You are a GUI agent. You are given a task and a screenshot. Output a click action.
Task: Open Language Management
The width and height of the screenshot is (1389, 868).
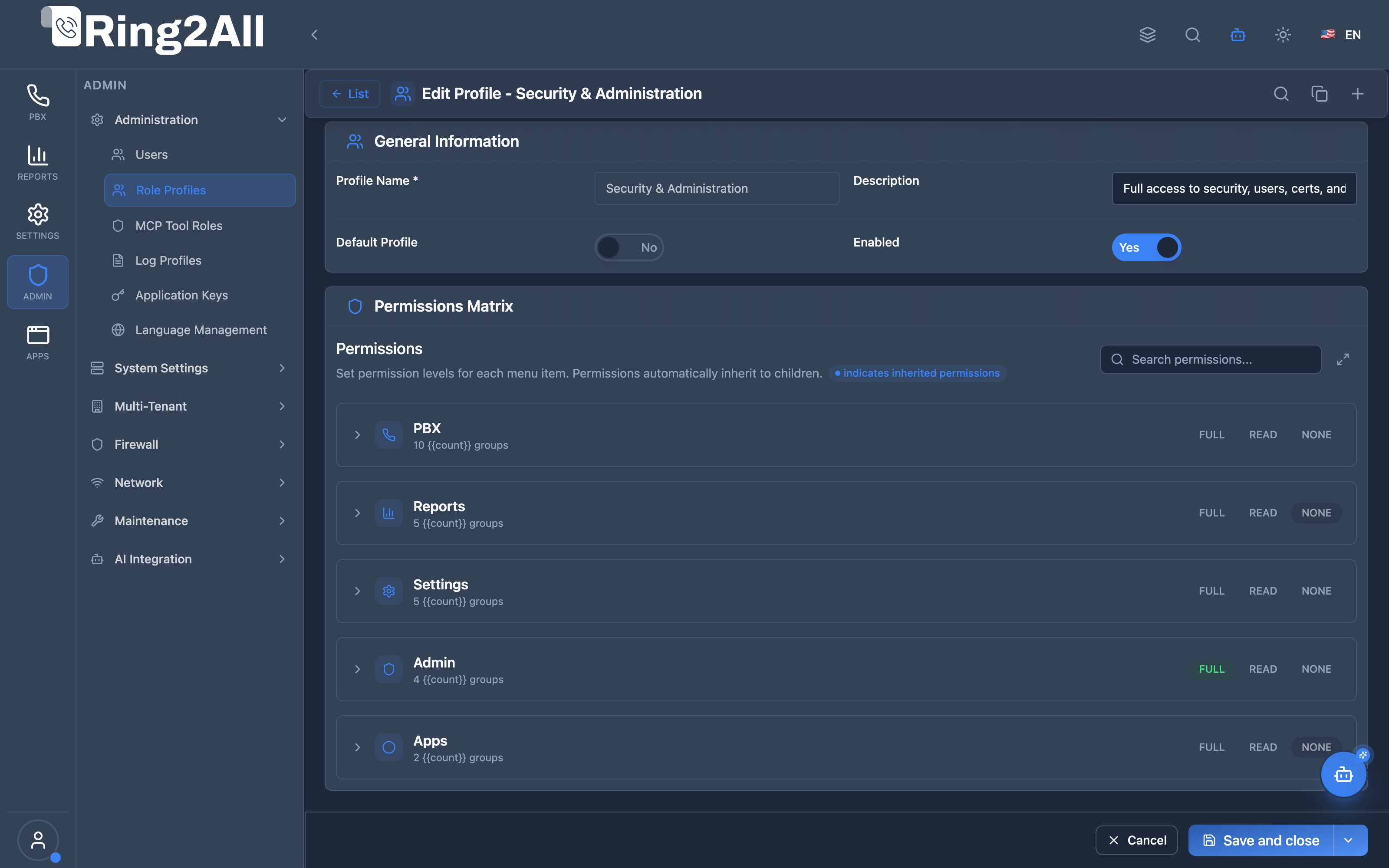[200, 329]
